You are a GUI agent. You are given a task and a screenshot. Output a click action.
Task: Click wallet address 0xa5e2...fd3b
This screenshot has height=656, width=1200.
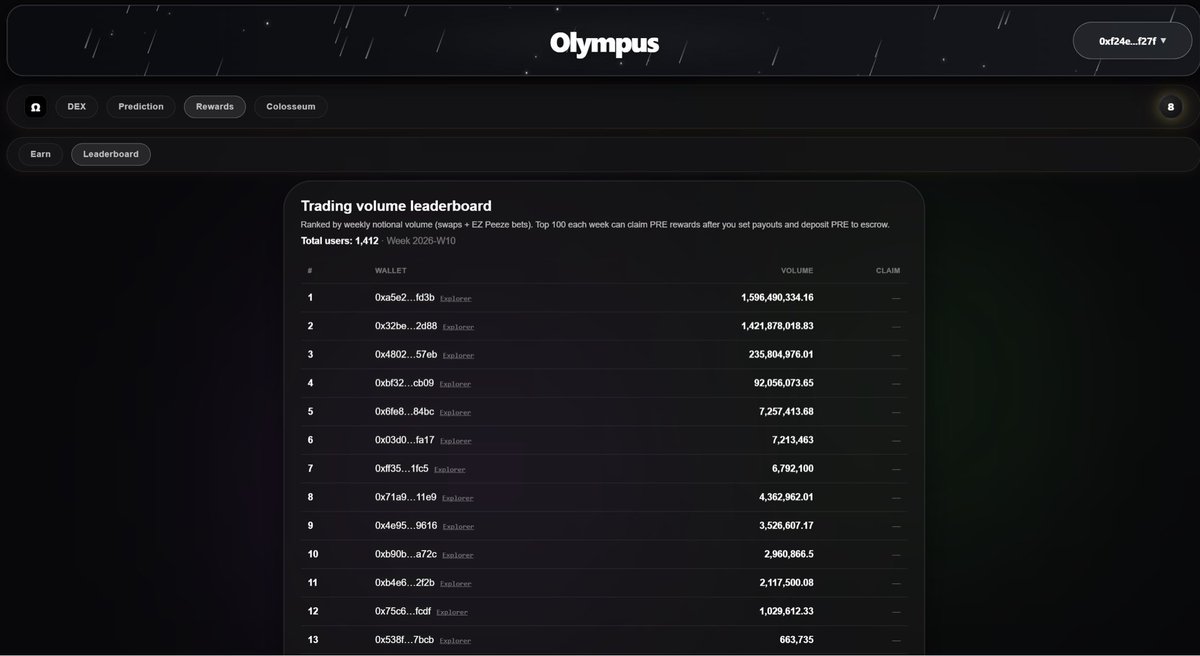click(x=404, y=298)
